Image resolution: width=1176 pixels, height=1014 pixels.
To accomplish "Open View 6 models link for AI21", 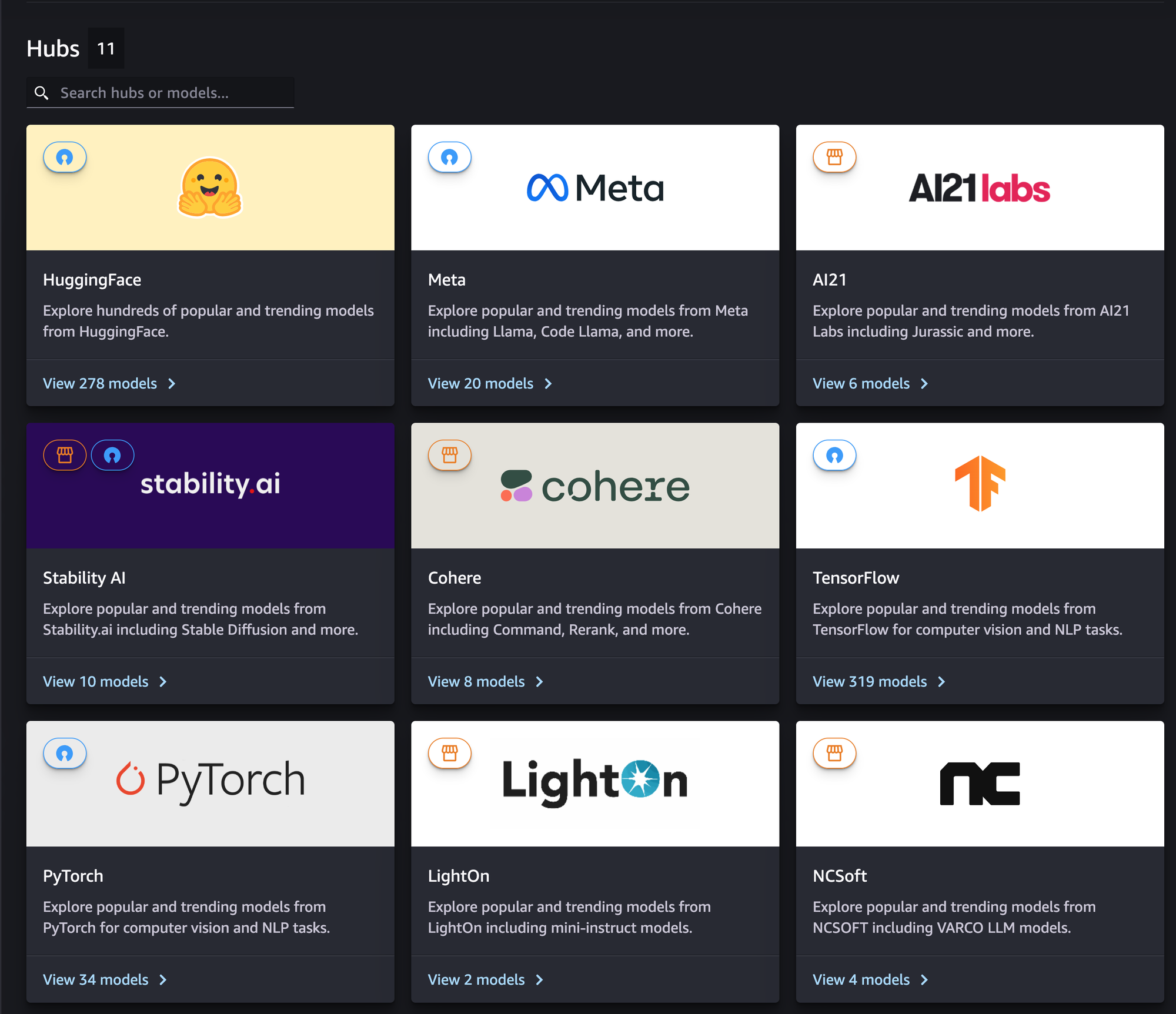I will [x=861, y=384].
